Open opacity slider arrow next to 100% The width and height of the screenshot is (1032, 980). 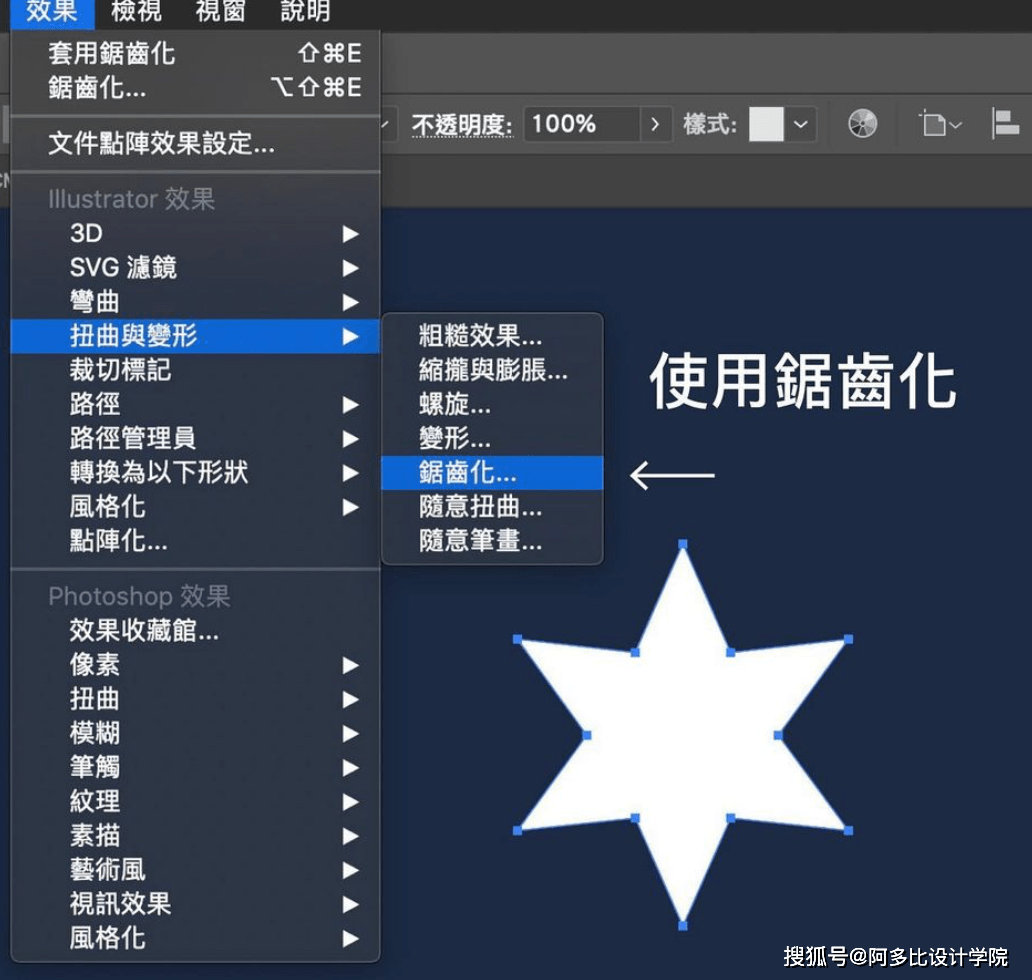tap(655, 124)
